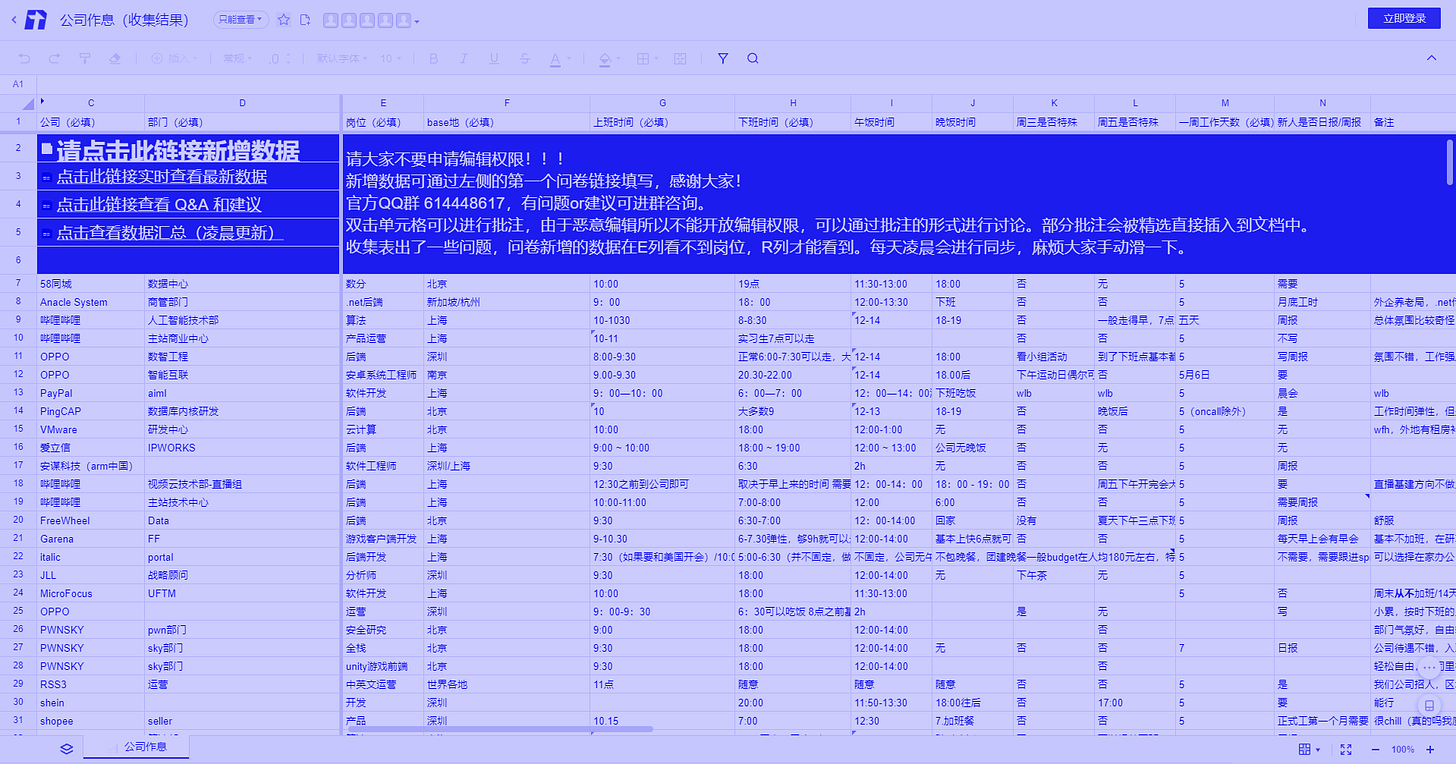The height and width of the screenshot is (764, 1456).
Task: Select the format painter tool
Action: (x=84, y=59)
